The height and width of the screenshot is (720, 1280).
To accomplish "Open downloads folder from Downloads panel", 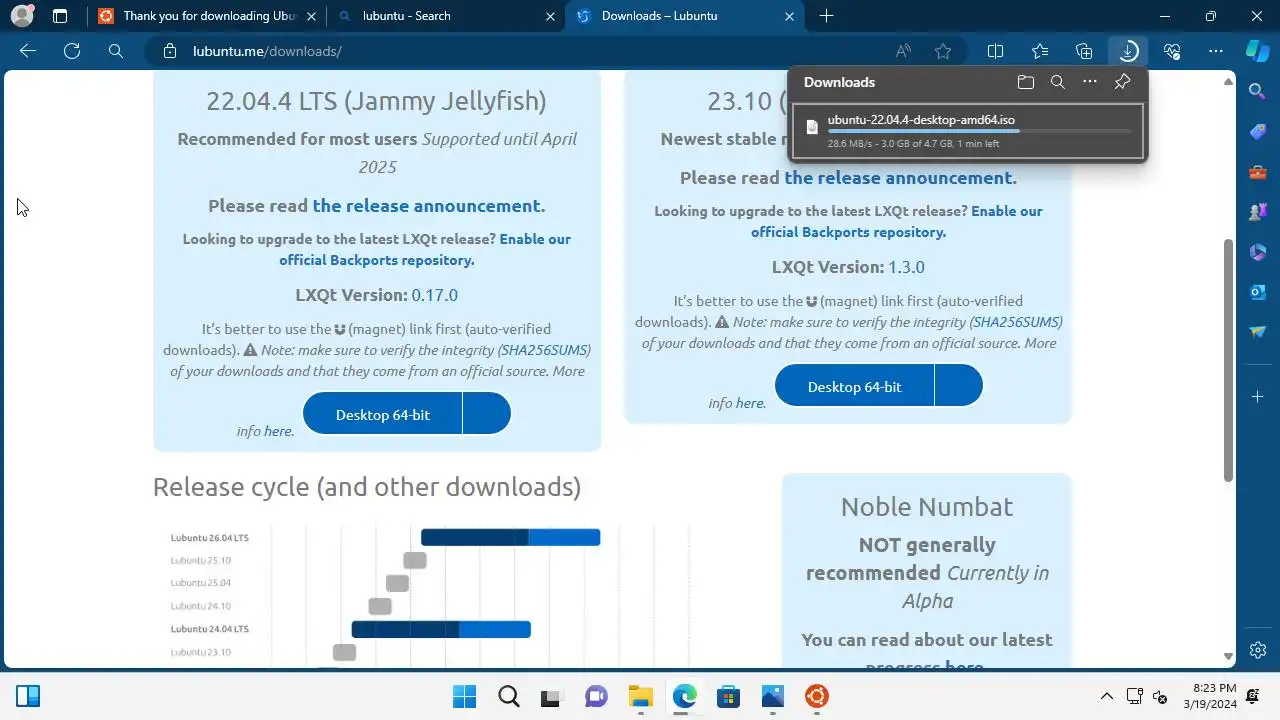I will pos(1026,83).
